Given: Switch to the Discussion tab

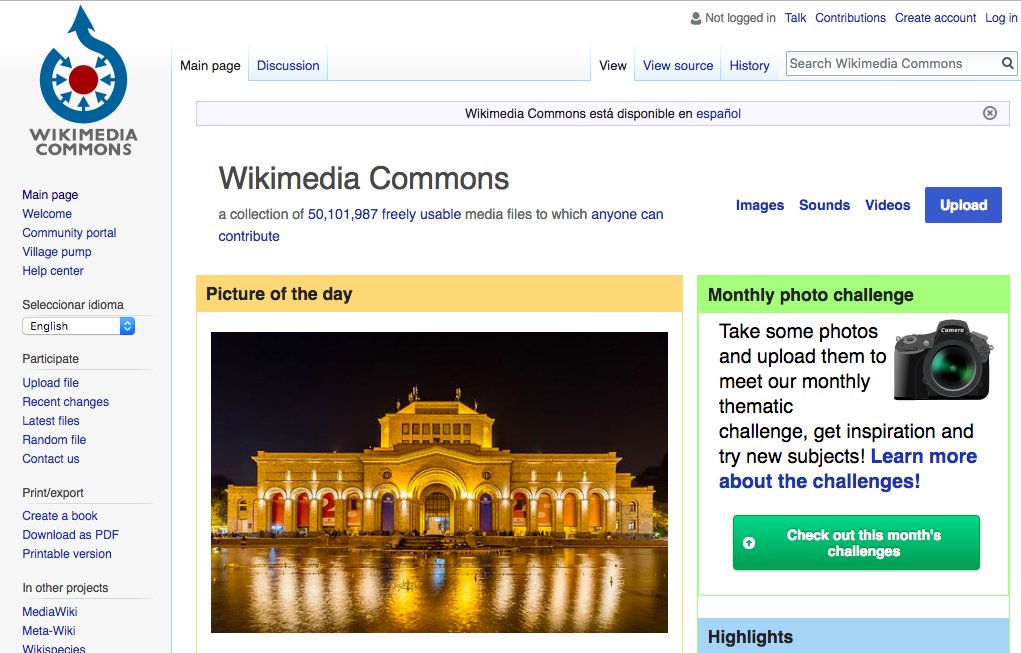Looking at the screenshot, I should click(287, 64).
